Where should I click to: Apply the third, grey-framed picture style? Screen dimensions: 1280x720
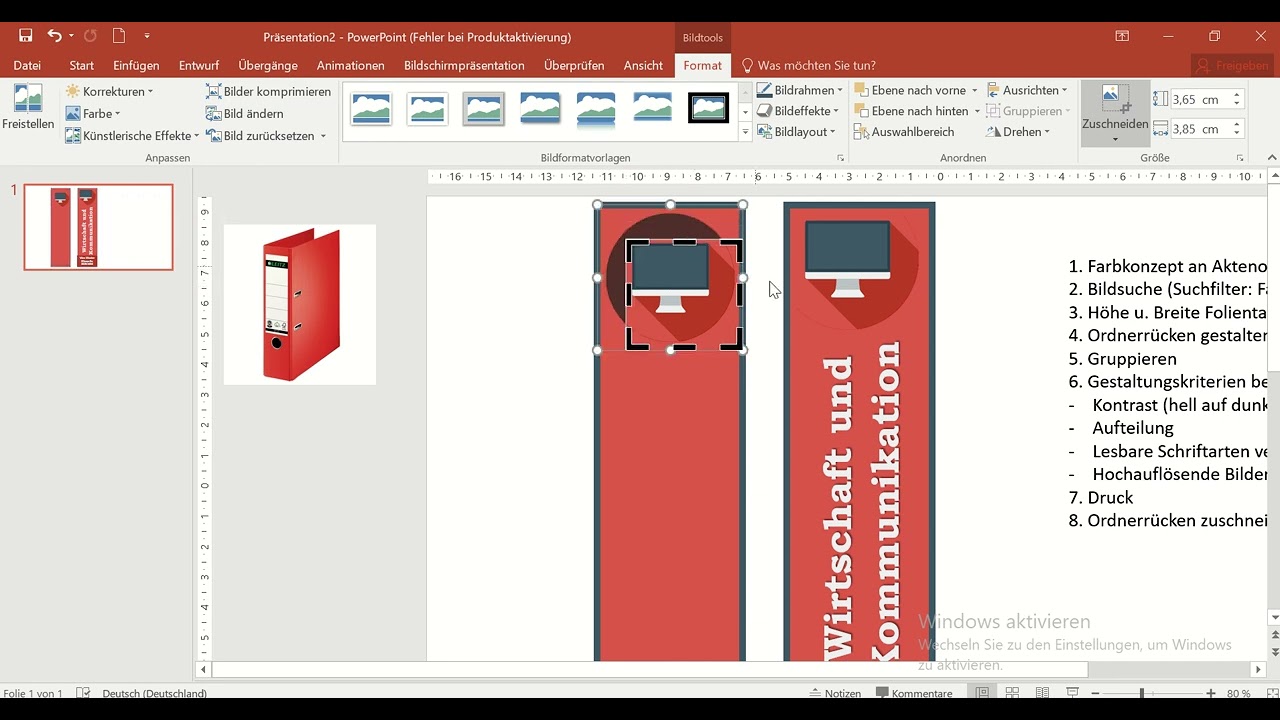tap(483, 108)
